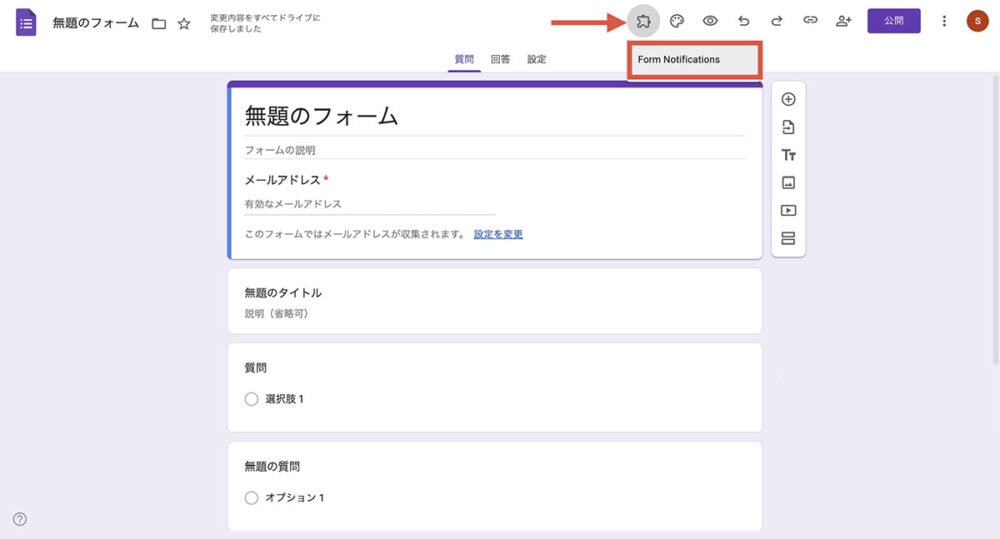
Task: Add a question with the plus circle icon
Action: pyautogui.click(x=788, y=99)
